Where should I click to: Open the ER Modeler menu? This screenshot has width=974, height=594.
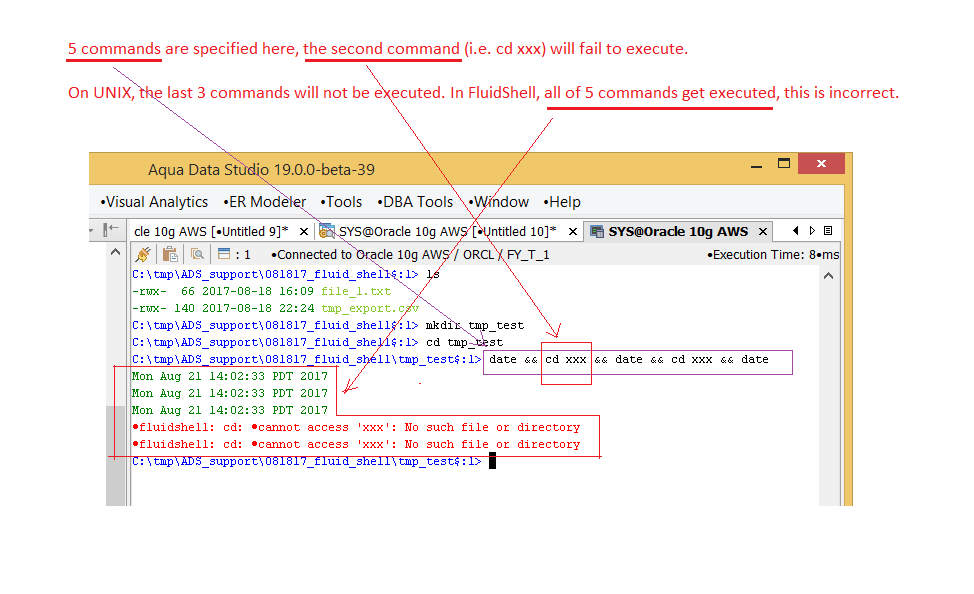[x=265, y=202]
